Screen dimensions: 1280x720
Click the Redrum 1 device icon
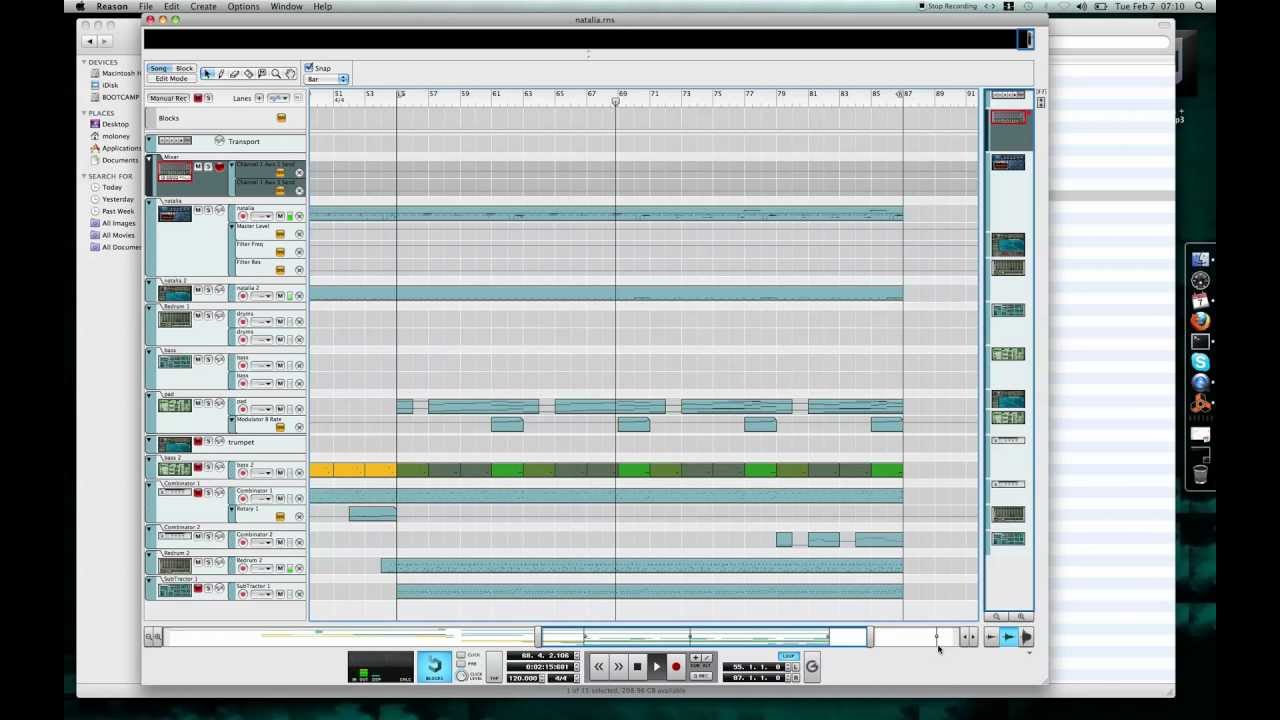(174, 319)
